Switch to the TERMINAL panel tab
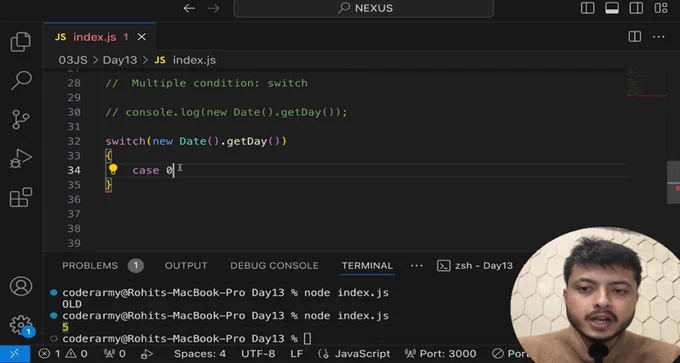This screenshot has width=680, height=363. tap(367, 265)
